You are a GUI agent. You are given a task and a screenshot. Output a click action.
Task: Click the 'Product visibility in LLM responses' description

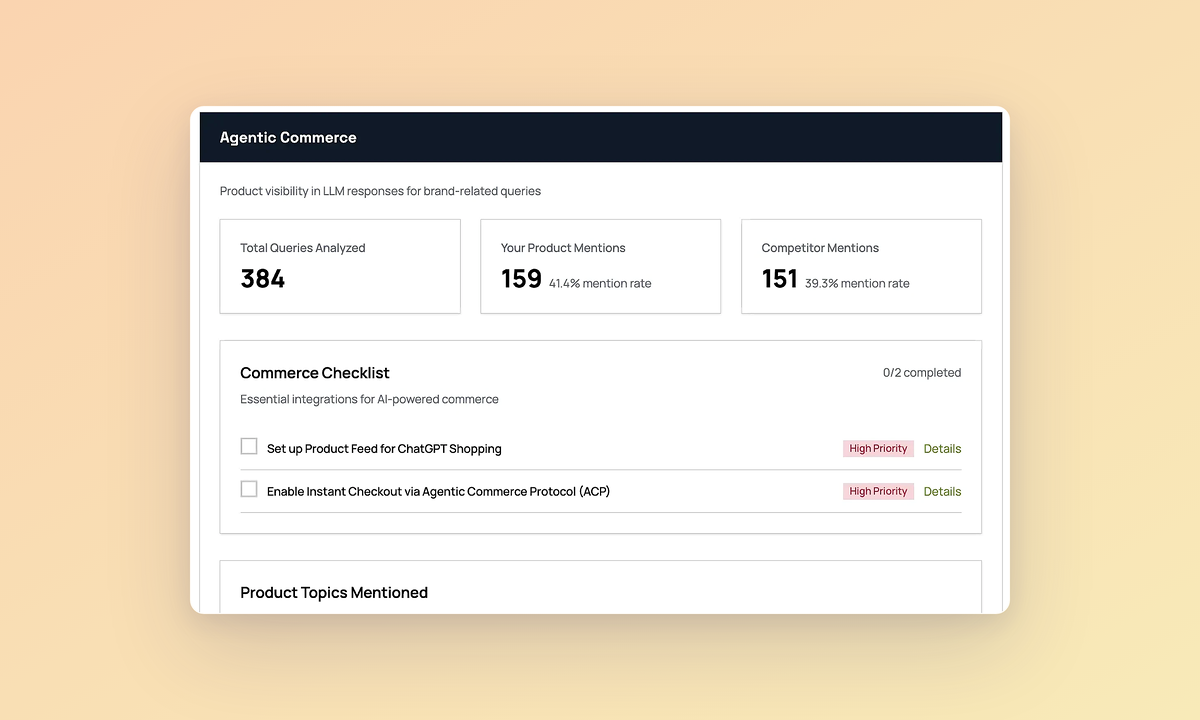(380, 191)
